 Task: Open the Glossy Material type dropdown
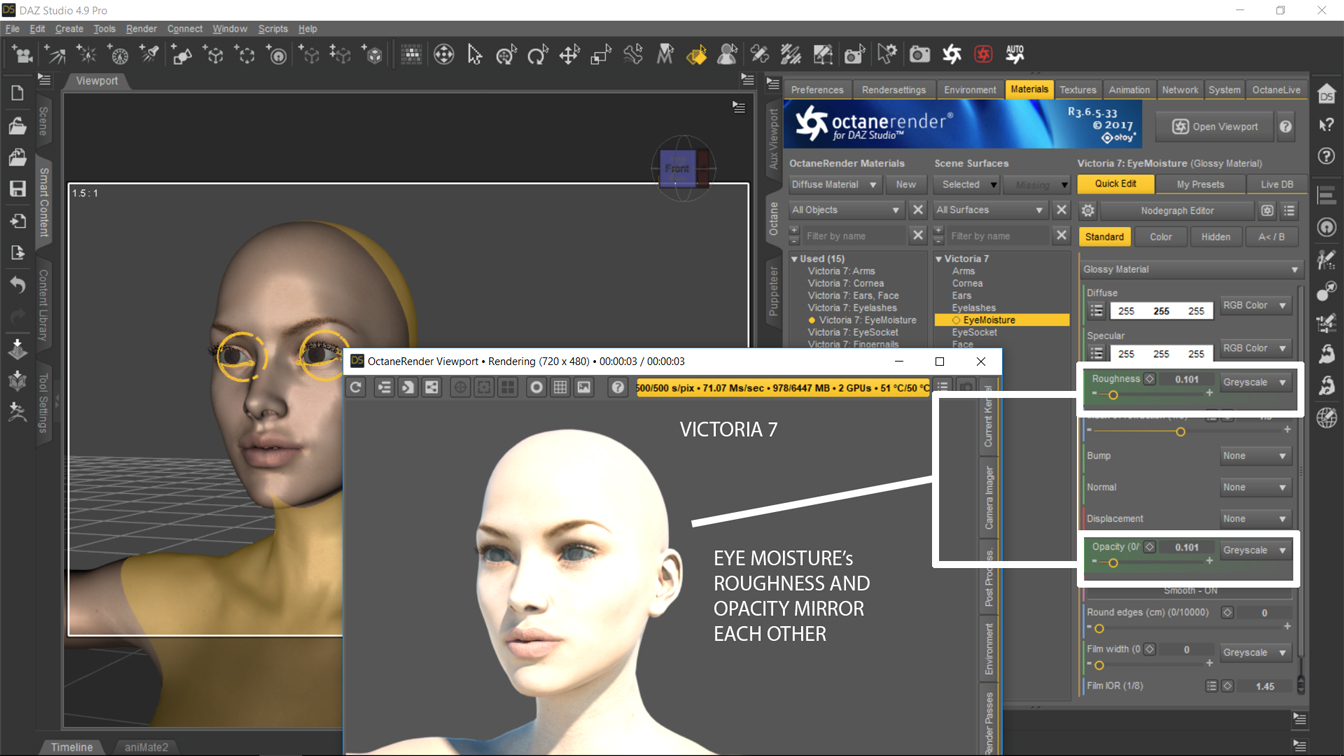point(1190,270)
